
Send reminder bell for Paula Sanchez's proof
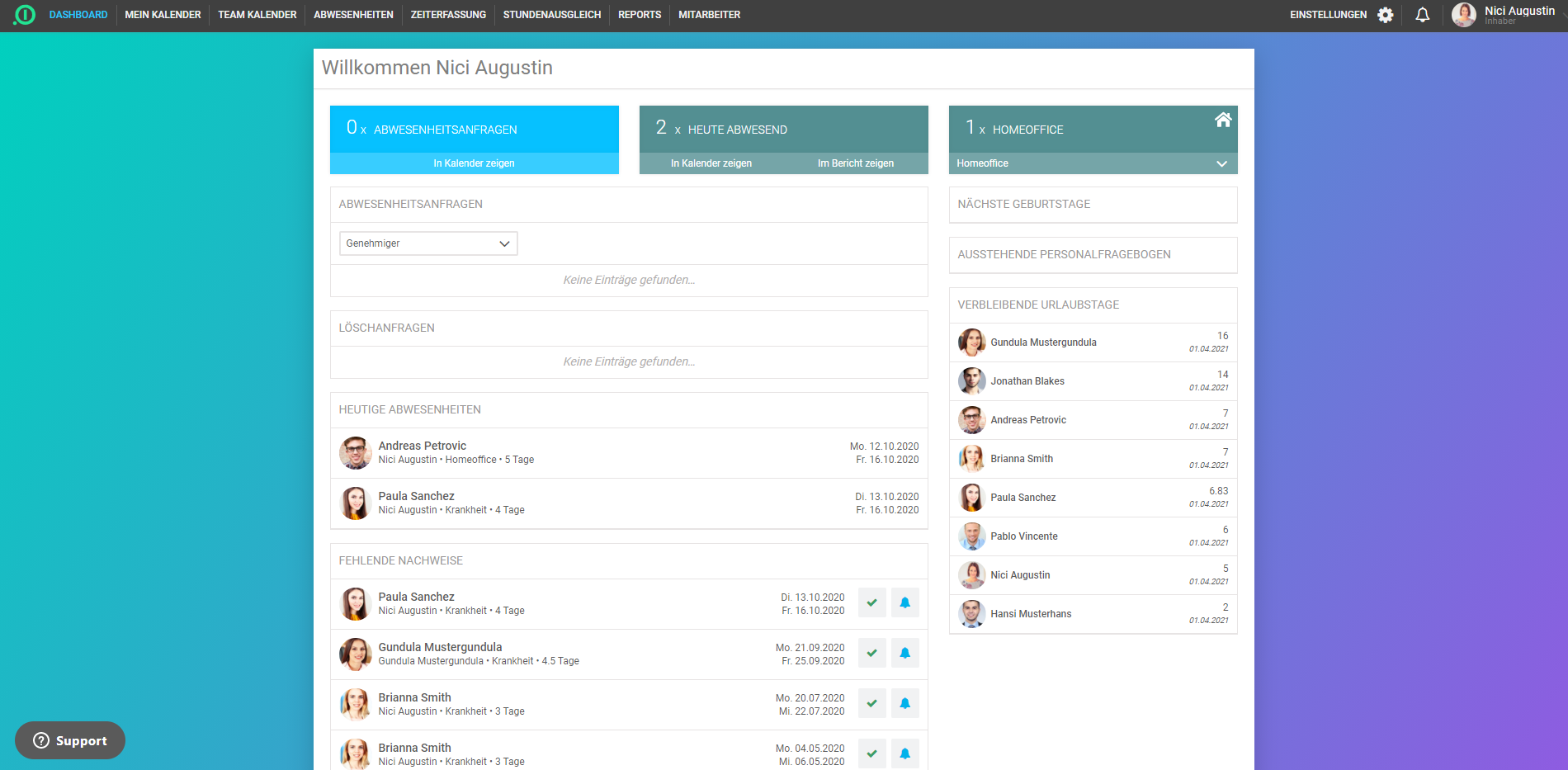tap(904, 602)
